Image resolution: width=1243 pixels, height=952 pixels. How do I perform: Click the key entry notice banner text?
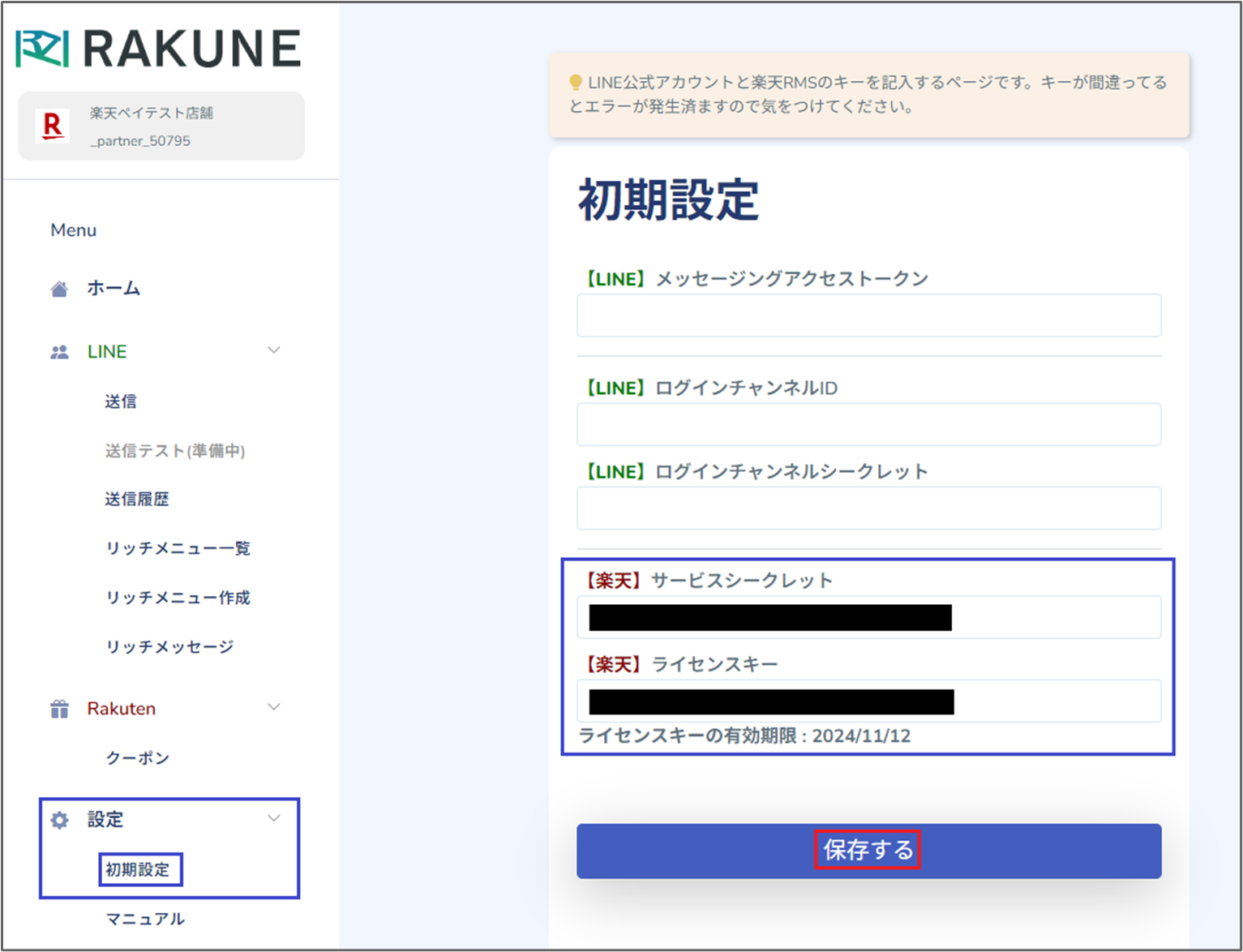point(868,95)
